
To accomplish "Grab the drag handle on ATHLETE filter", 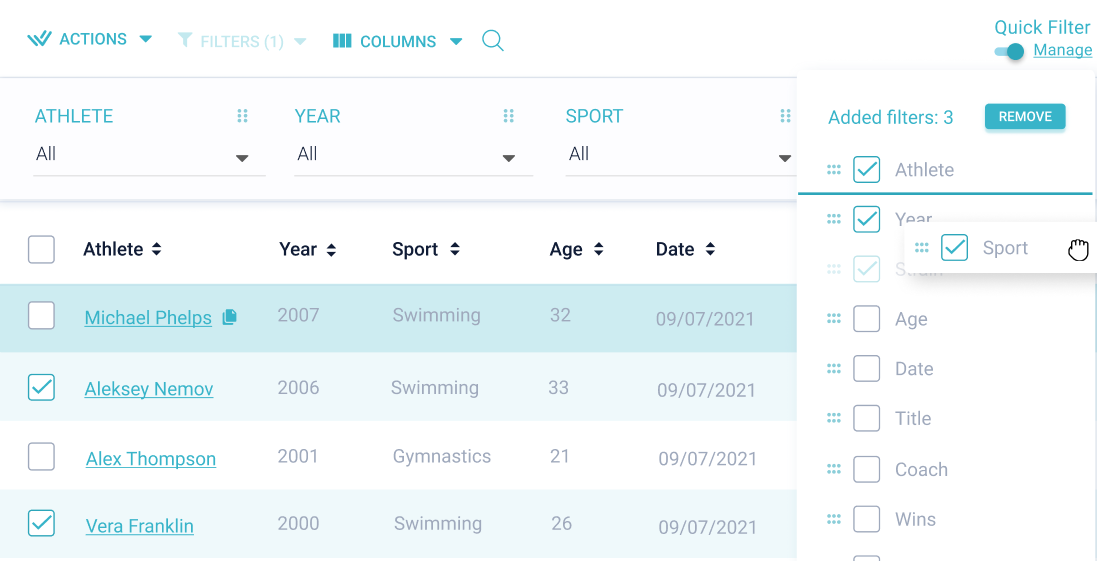I will click(242, 116).
